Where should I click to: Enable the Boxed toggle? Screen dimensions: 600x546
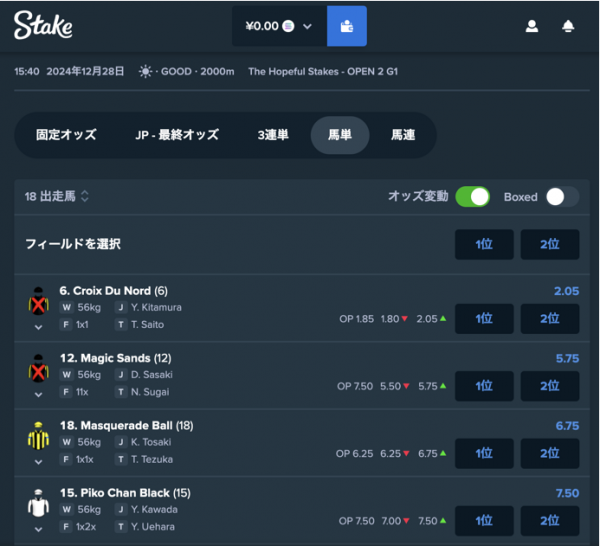[562, 197]
